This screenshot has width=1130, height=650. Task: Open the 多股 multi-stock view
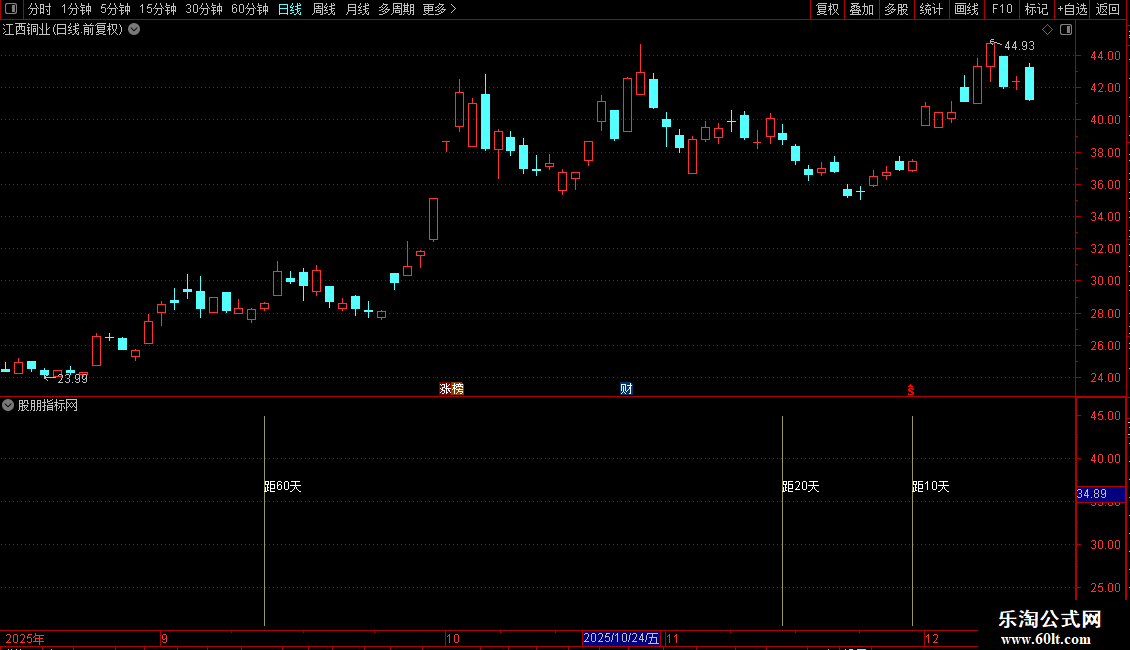tap(896, 9)
